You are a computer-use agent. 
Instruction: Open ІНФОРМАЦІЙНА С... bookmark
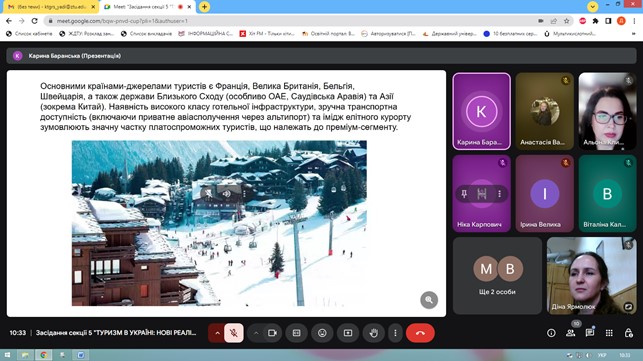click(x=205, y=34)
